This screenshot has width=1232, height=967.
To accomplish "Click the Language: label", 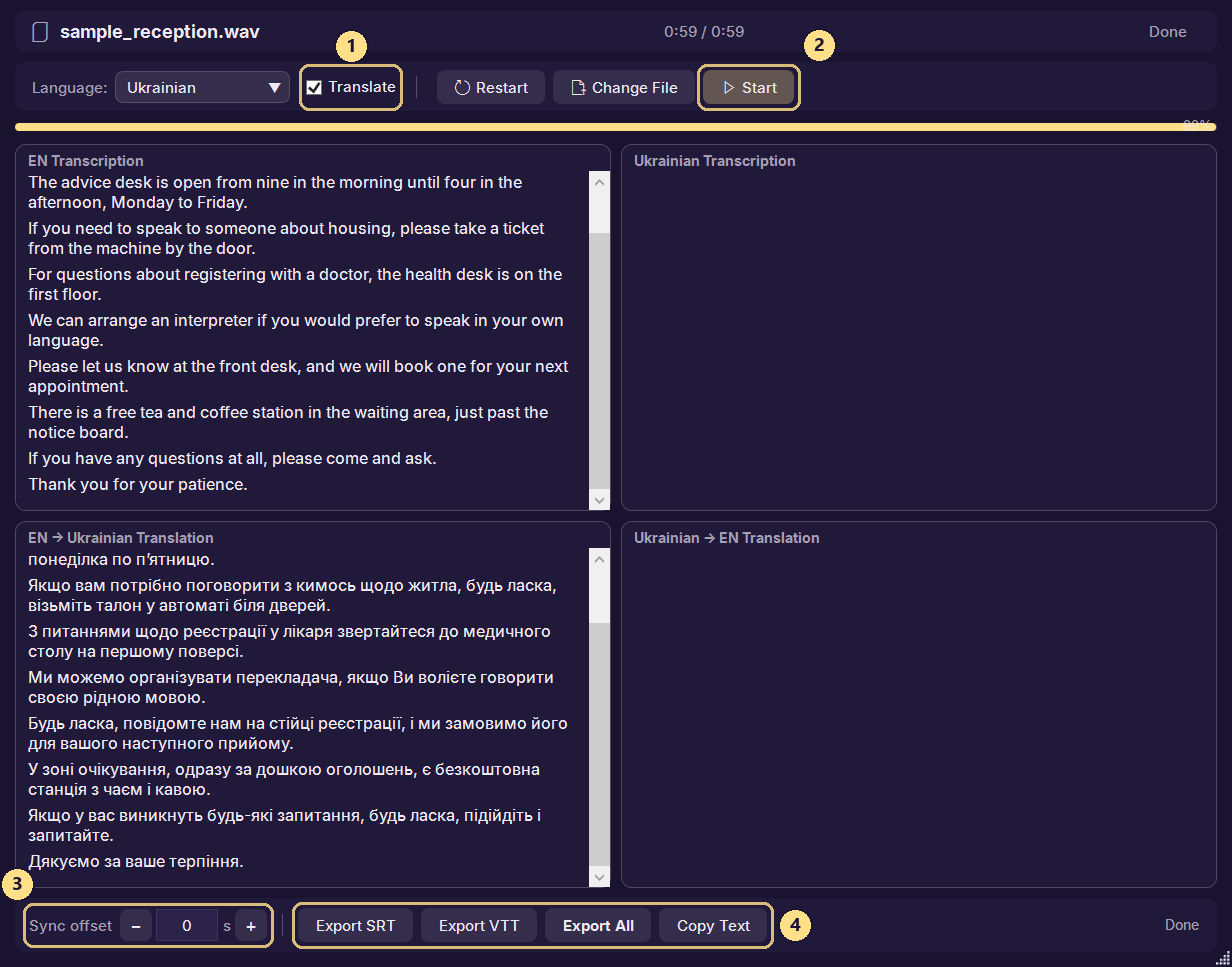I will (x=70, y=88).
